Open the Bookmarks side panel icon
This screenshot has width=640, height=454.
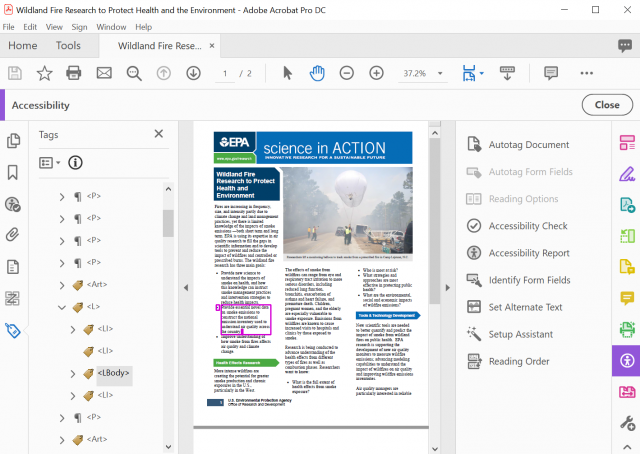(x=14, y=172)
